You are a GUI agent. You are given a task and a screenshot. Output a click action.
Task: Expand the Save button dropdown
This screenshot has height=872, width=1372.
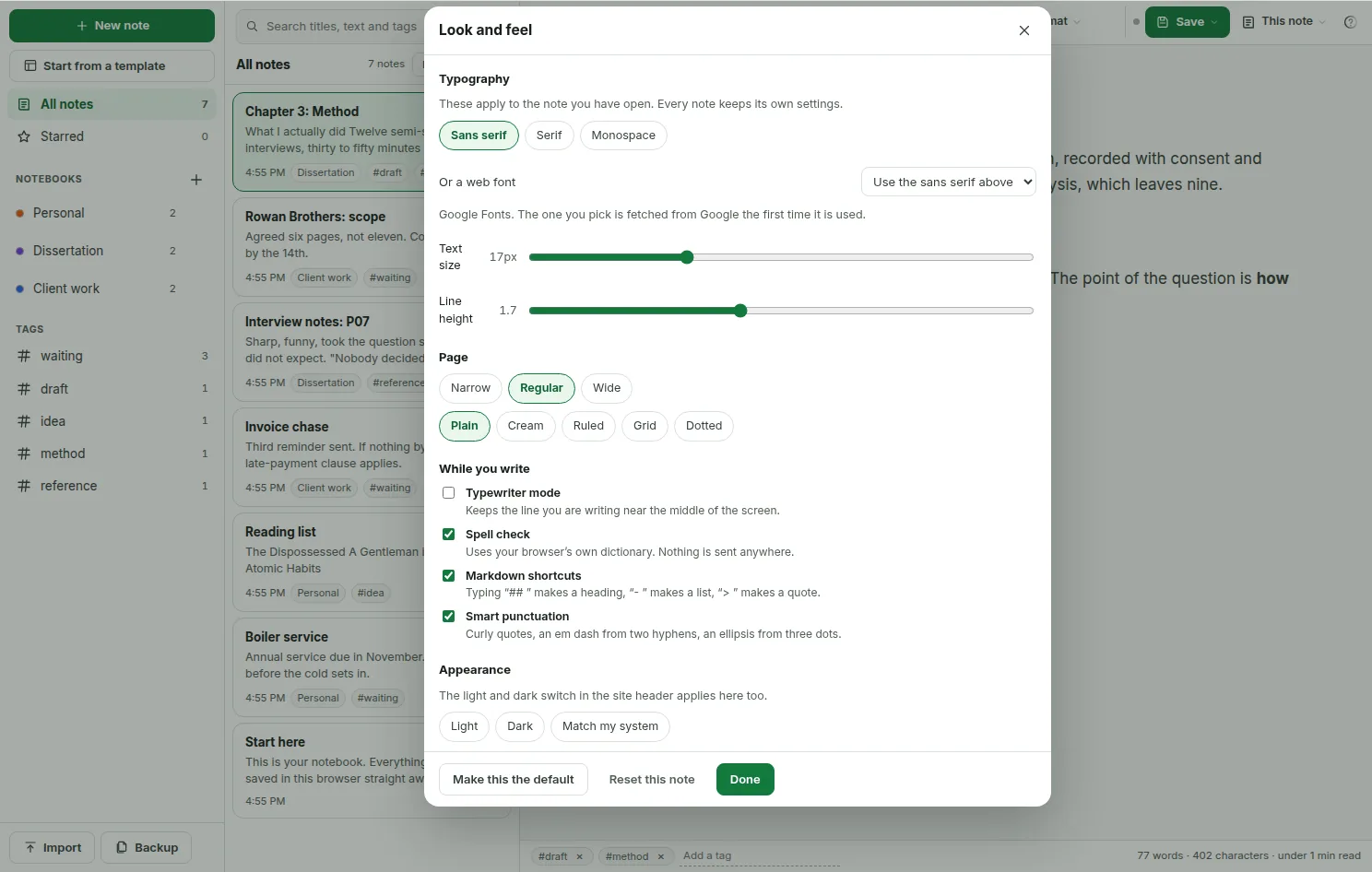pyautogui.click(x=1214, y=22)
